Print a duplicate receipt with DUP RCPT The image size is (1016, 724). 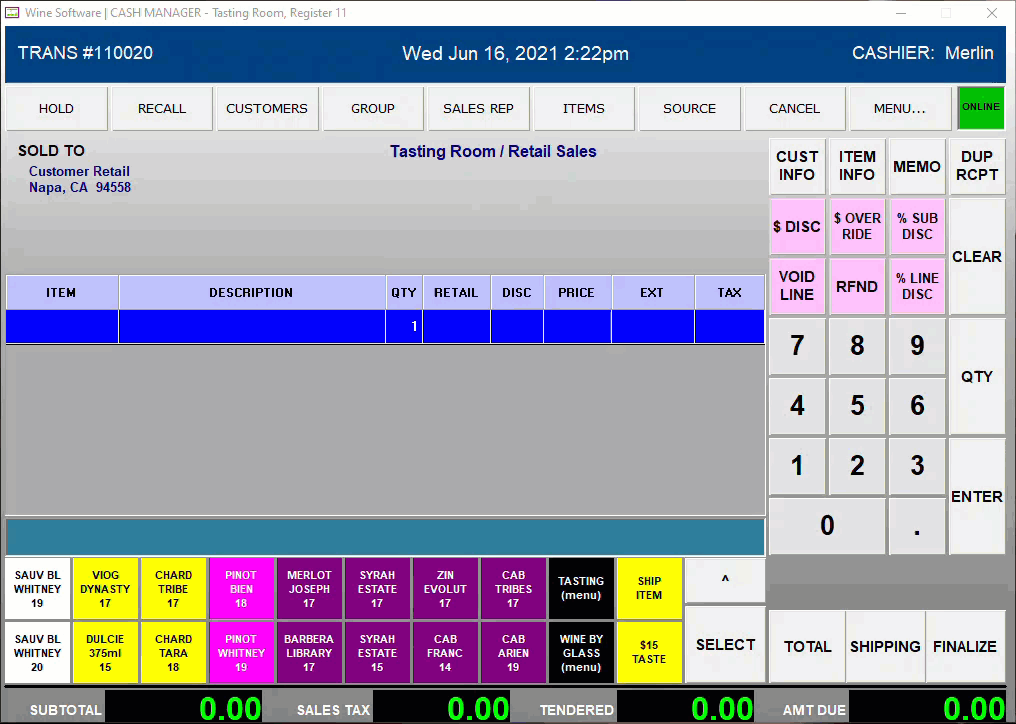pos(977,166)
